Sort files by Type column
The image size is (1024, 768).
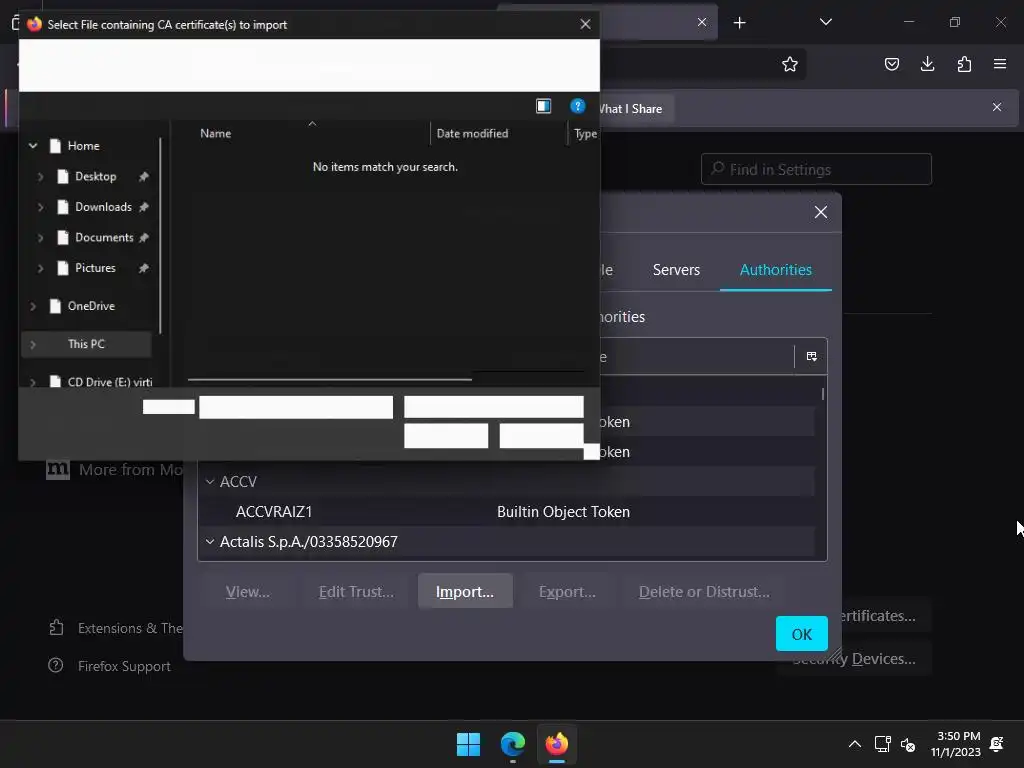tap(585, 133)
